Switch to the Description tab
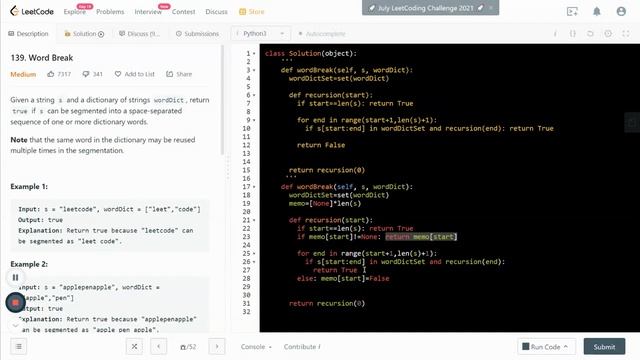640x360 pixels. [28, 34]
